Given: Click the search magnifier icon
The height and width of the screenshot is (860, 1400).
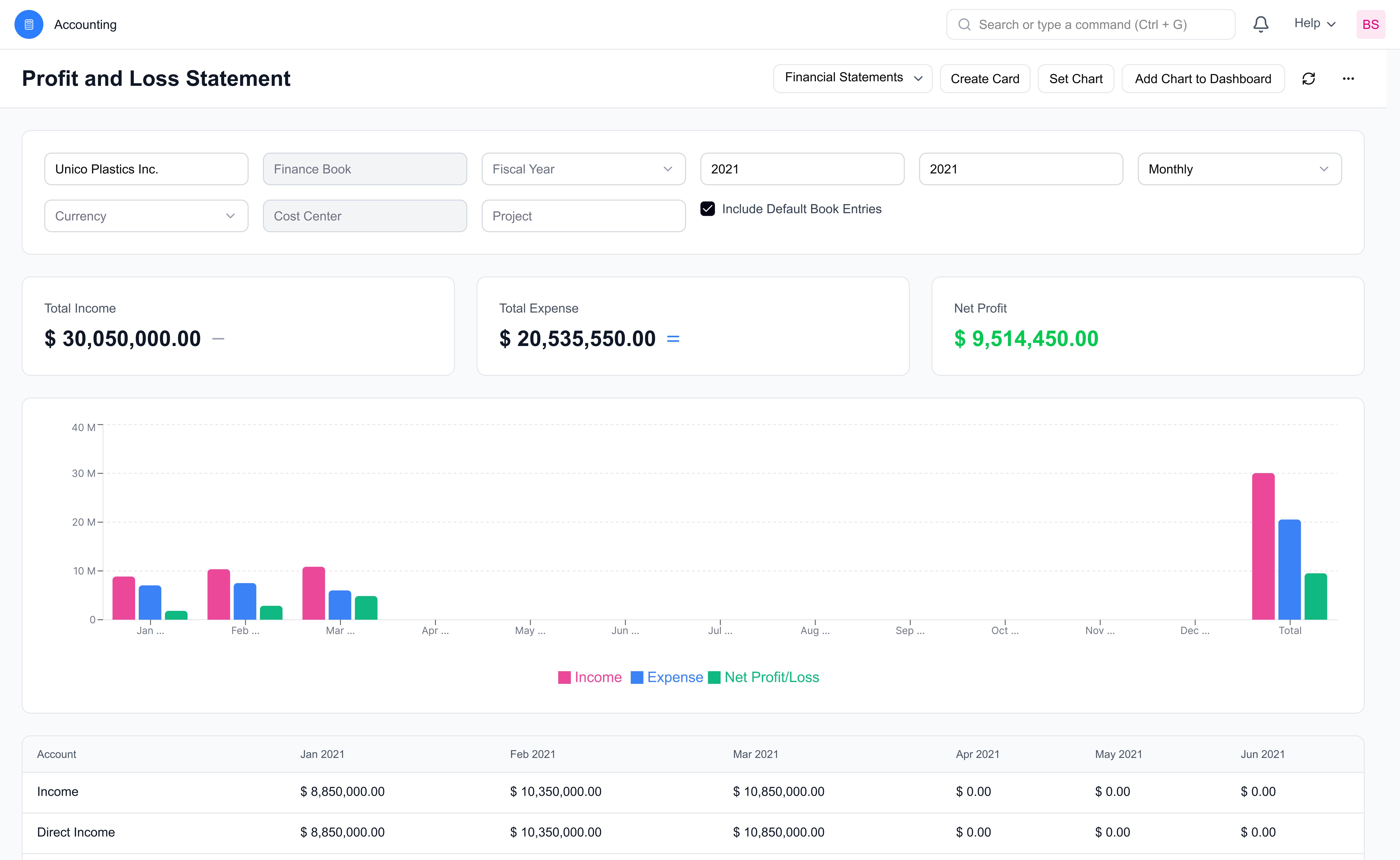Looking at the screenshot, I should point(964,24).
